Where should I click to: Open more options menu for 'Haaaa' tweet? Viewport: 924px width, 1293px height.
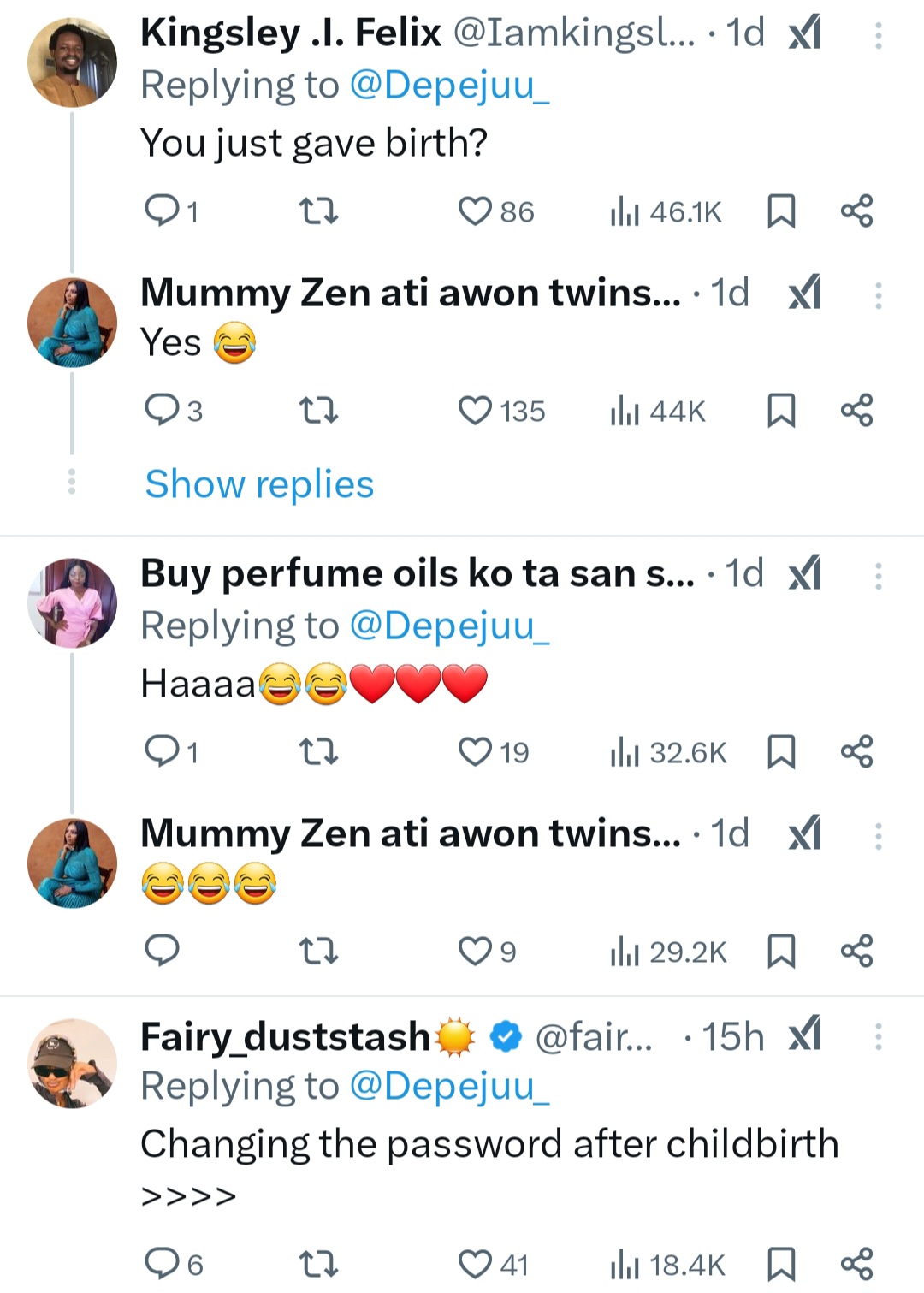pyautogui.click(x=878, y=576)
